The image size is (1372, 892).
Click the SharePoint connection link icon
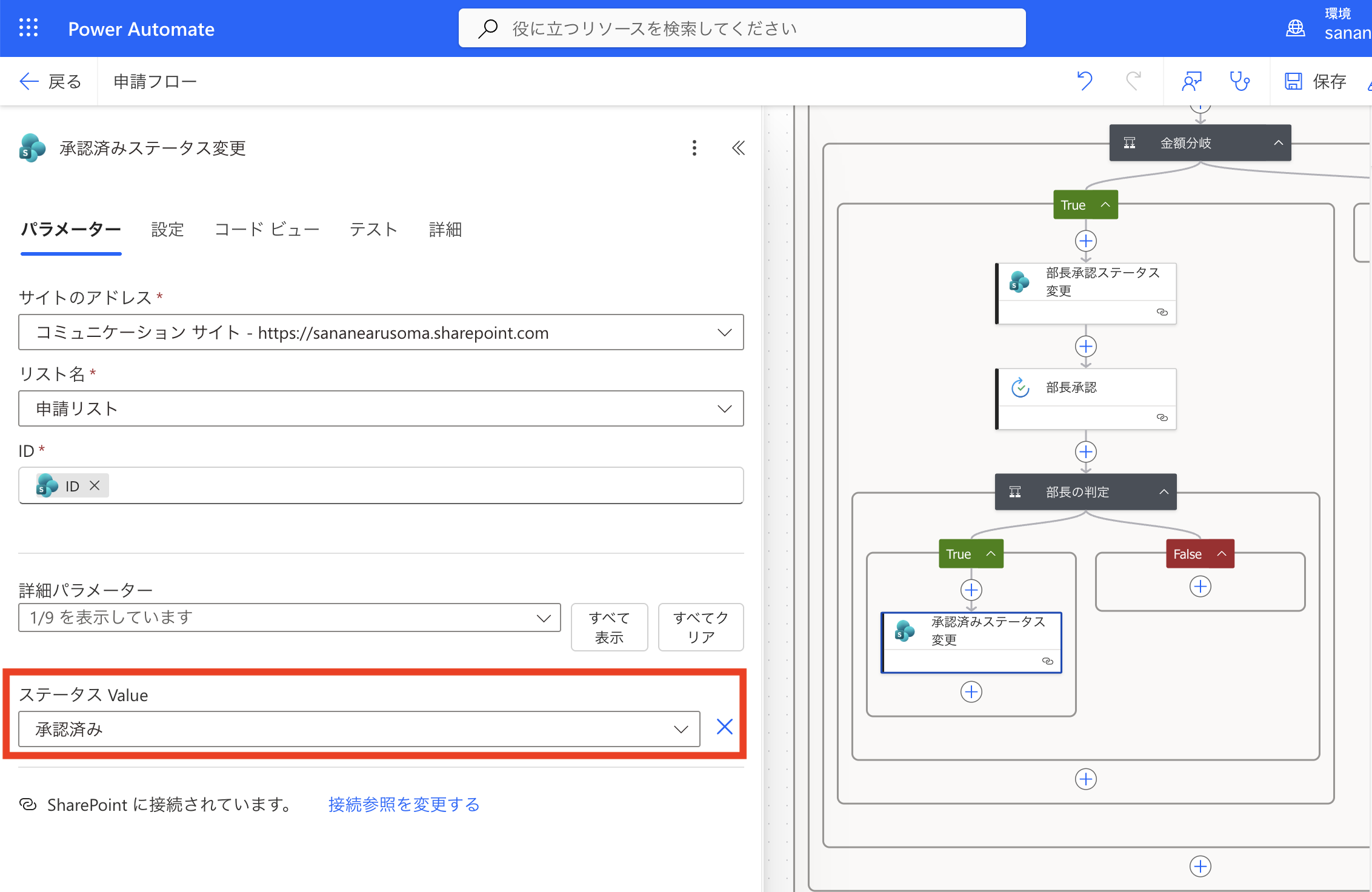click(28, 804)
